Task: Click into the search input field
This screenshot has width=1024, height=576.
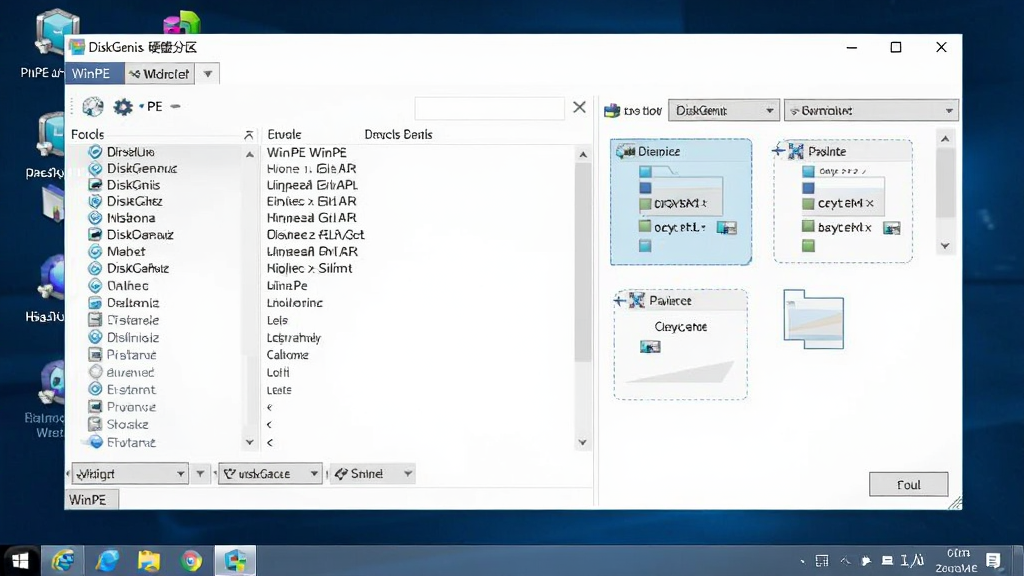Action: tap(489, 108)
